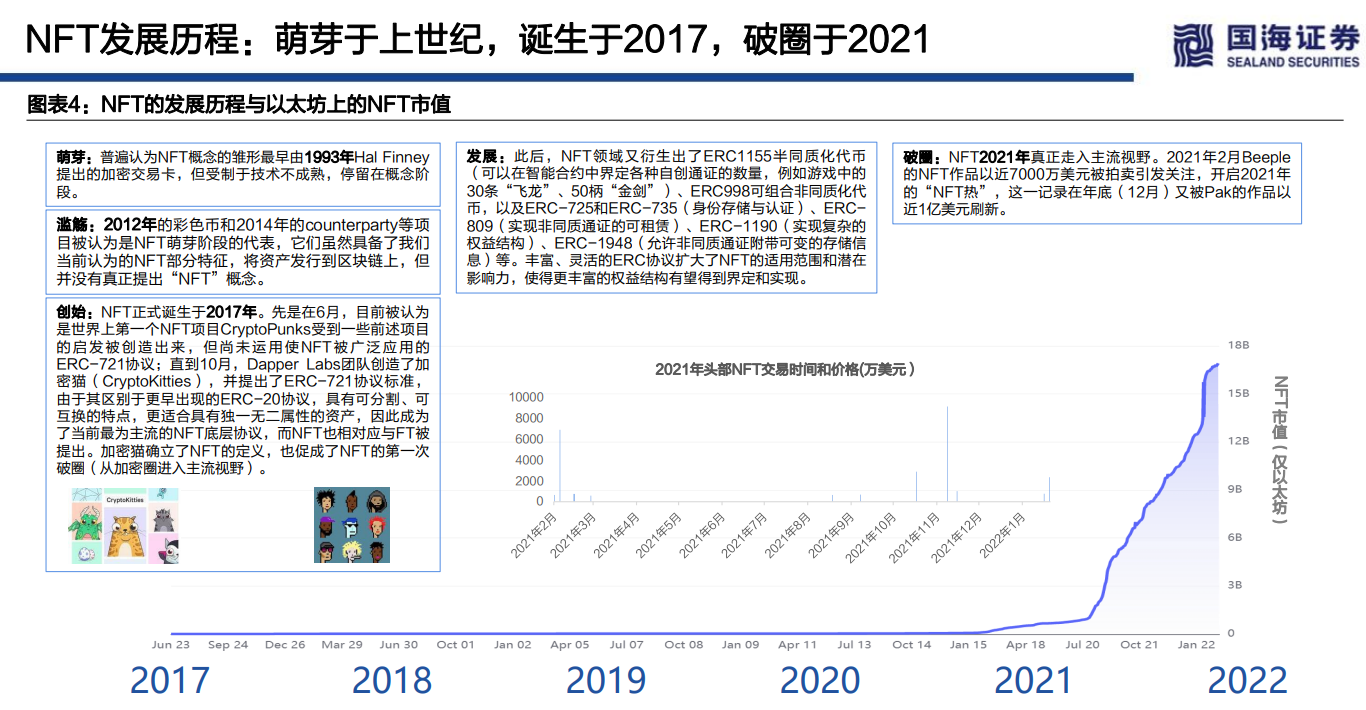
Task: Click the 2017 year label
Action: [170, 681]
